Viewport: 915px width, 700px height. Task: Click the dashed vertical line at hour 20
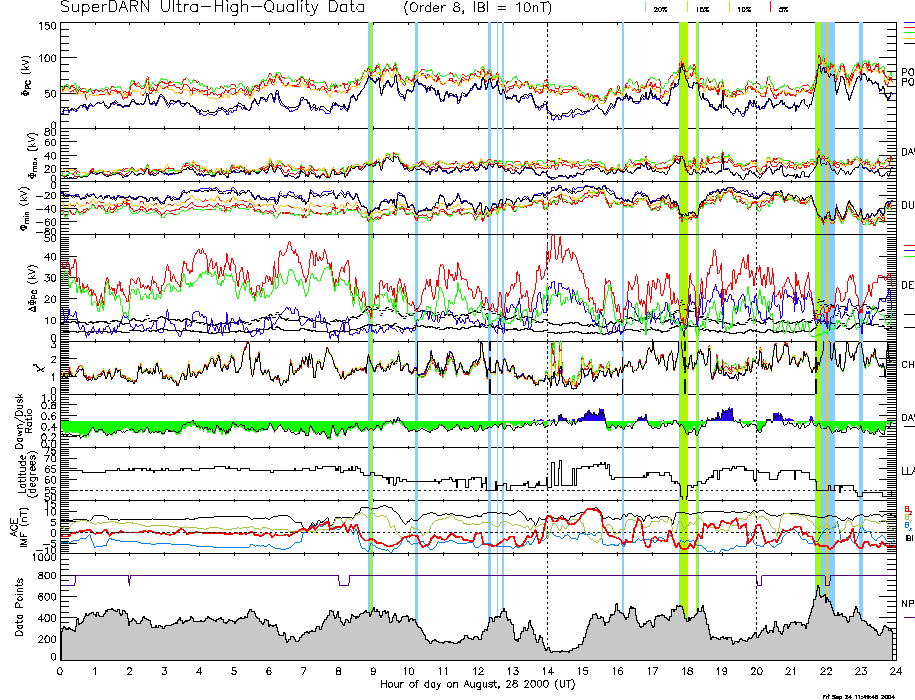pyautogui.click(x=757, y=300)
